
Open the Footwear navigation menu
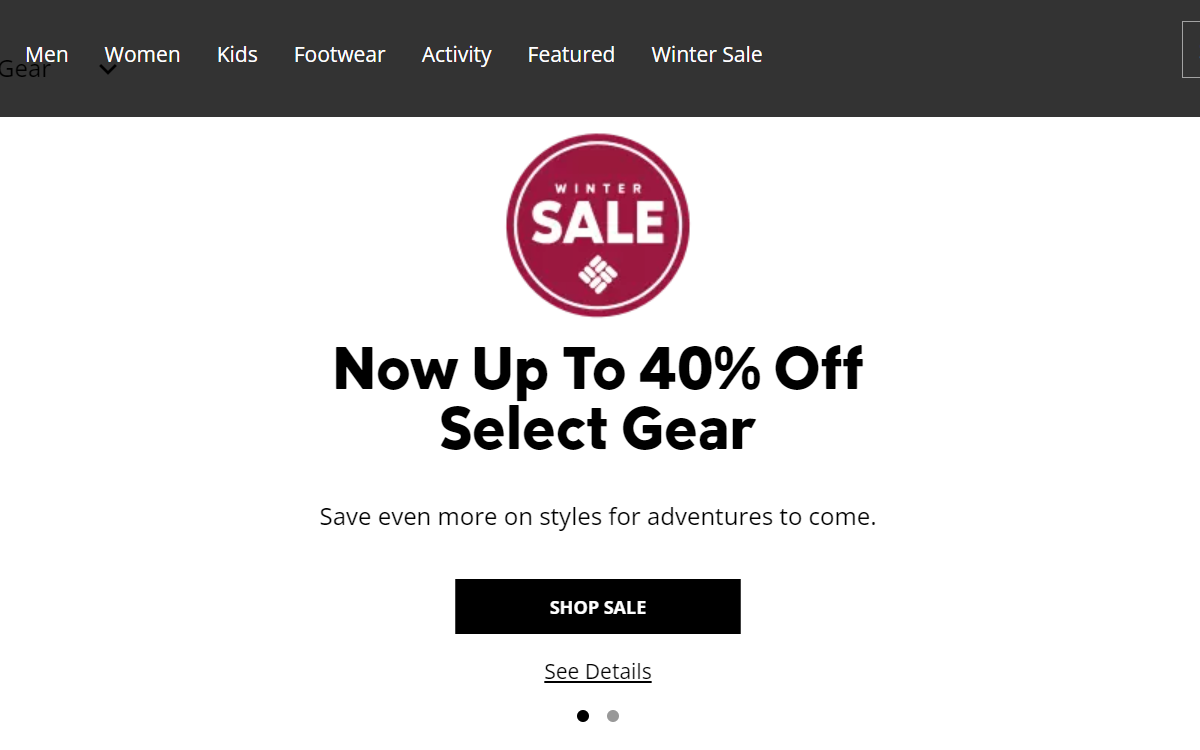(339, 54)
